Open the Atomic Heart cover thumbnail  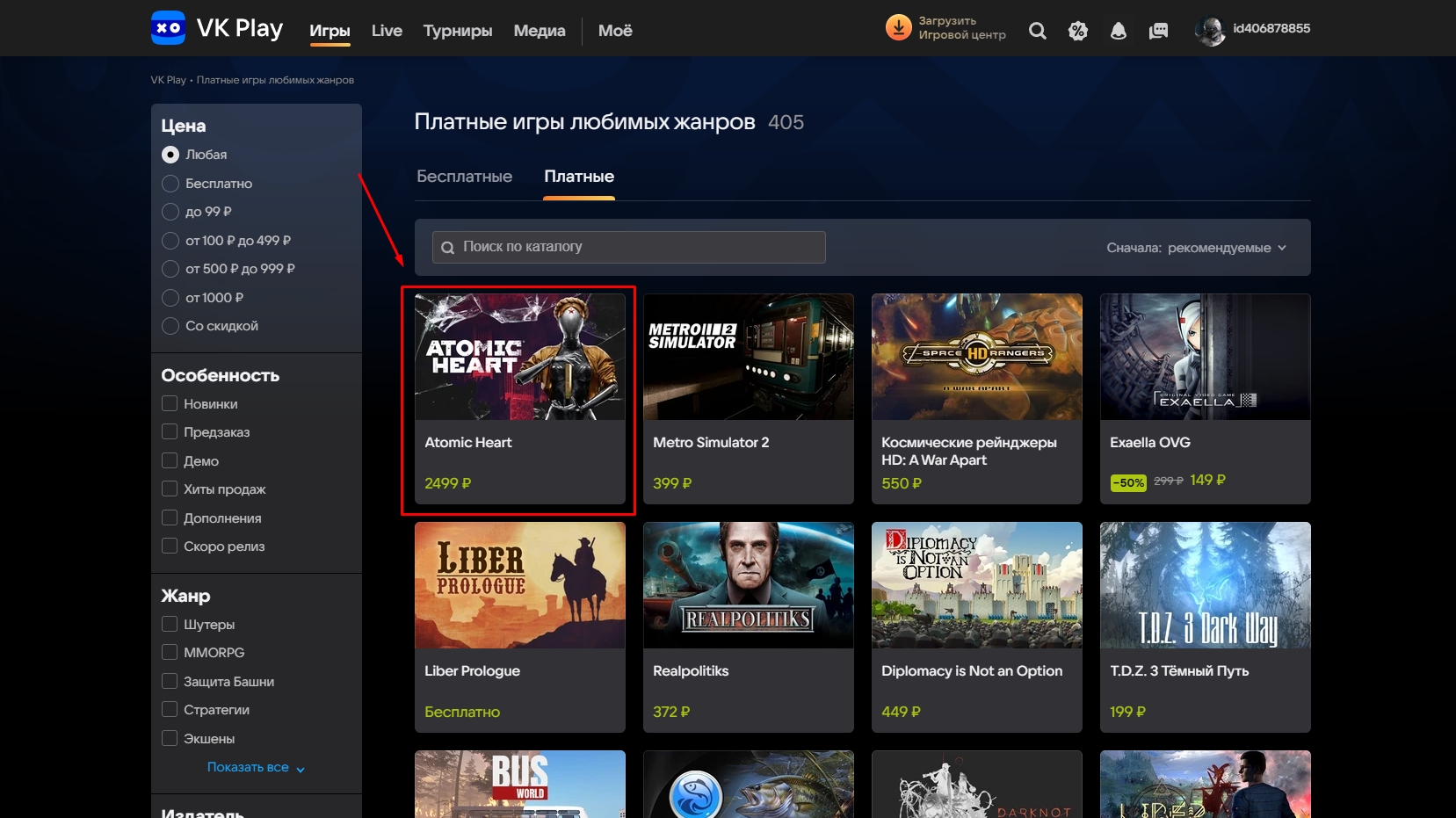click(520, 357)
